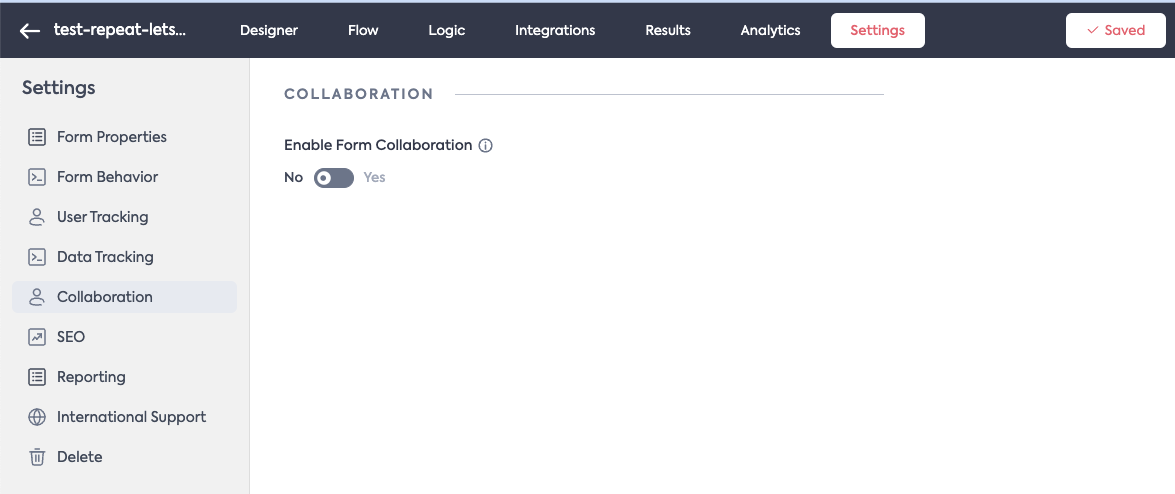The height and width of the screenshot is (494, 1175).
Task: Click the Form Properties list icon
Action: click(37, 137)
